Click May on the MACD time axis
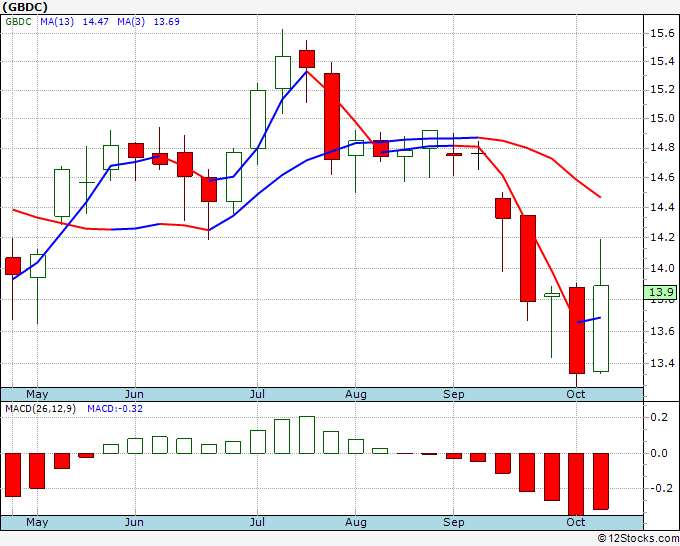 click(x=37, y=522)
